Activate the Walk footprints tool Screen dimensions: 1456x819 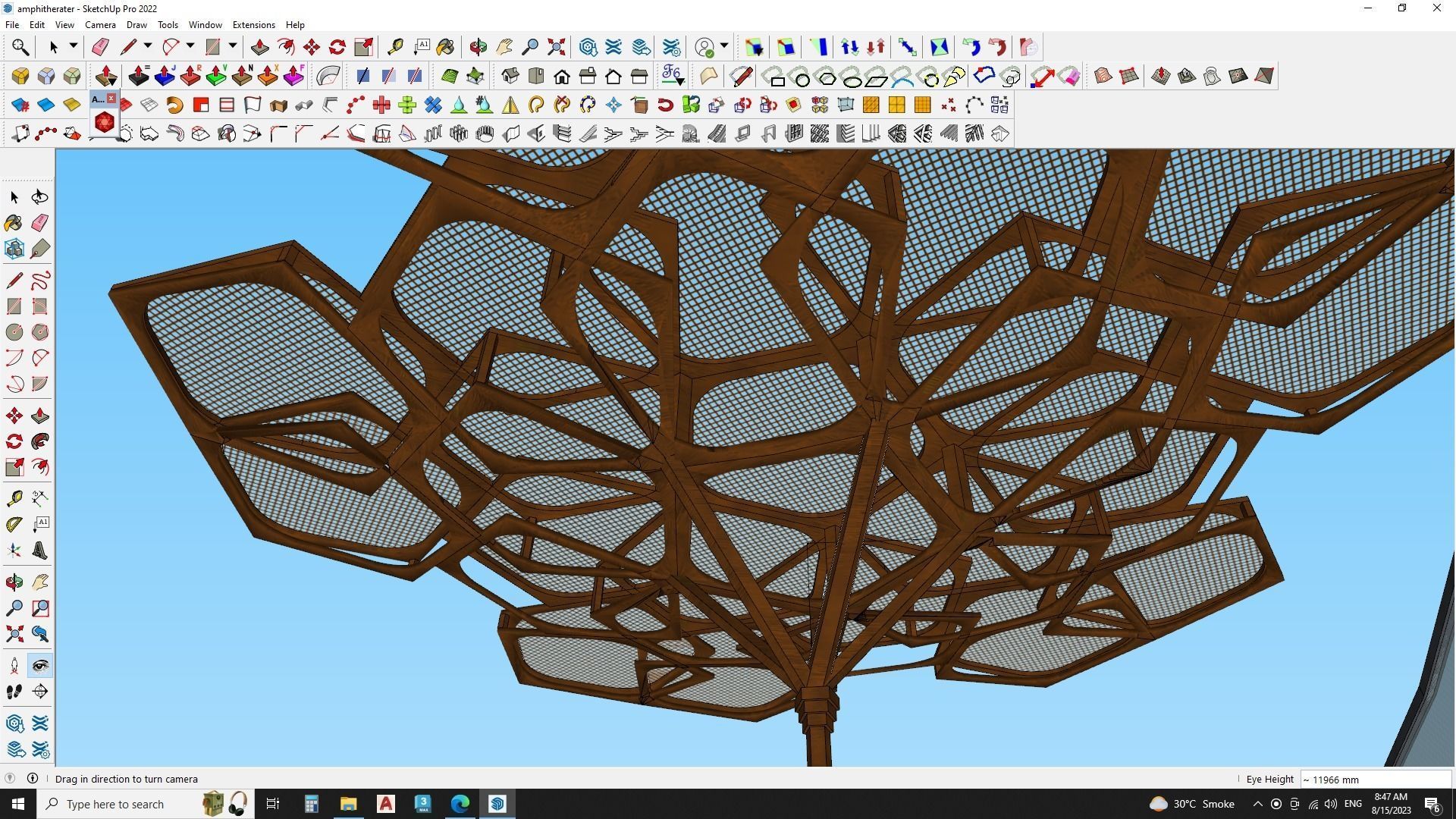click(14, 692)
